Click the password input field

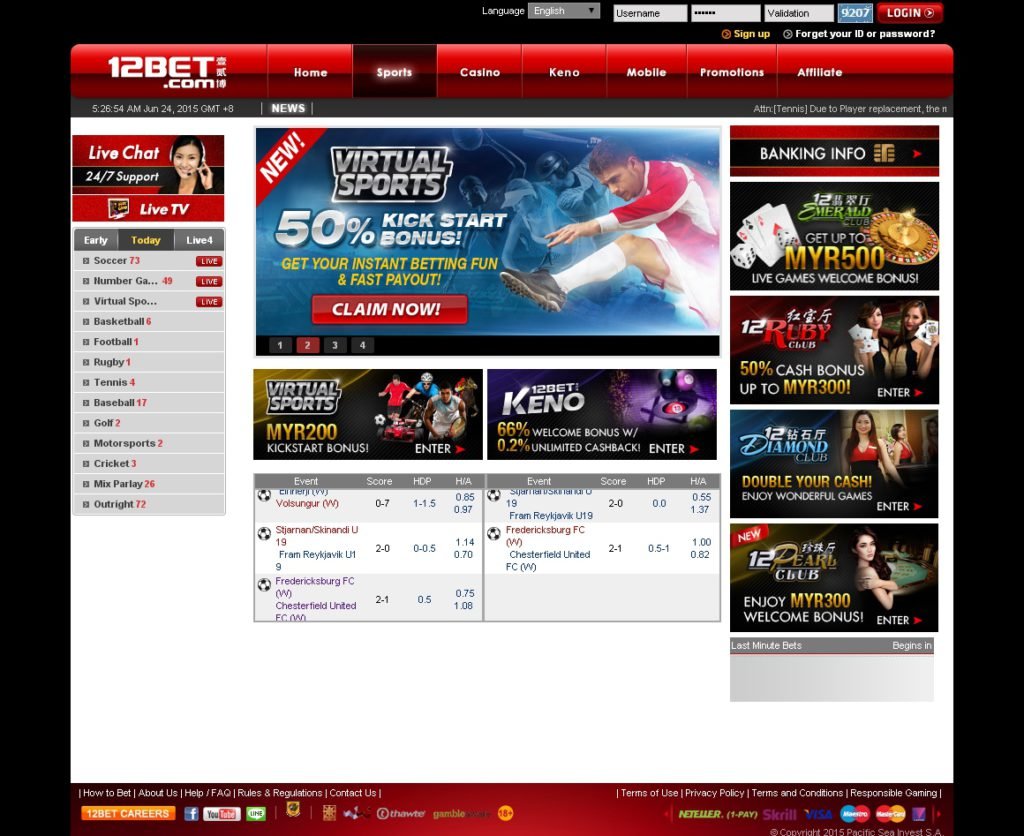726,13
